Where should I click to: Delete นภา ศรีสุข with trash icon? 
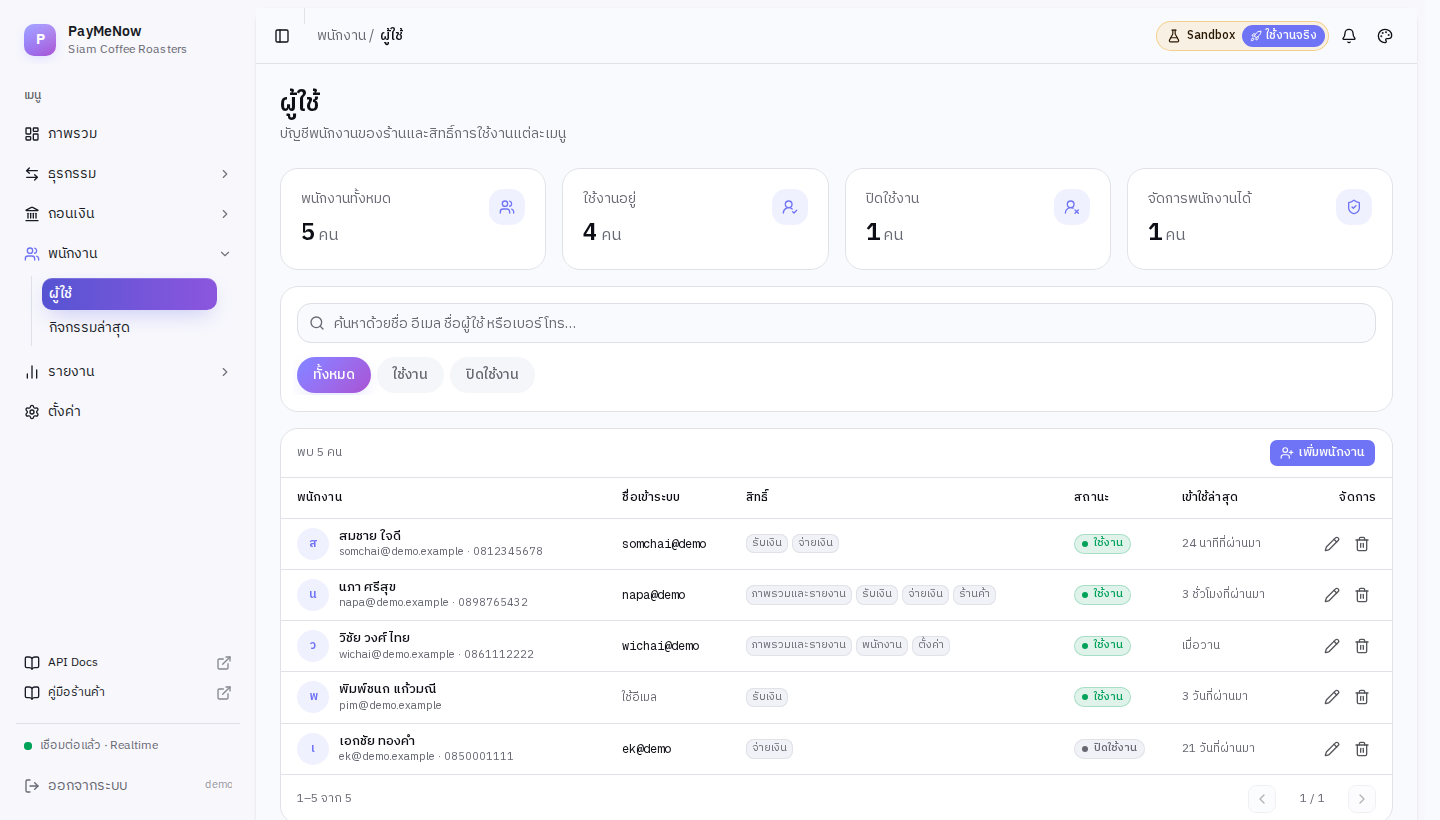pos(1362,595)
